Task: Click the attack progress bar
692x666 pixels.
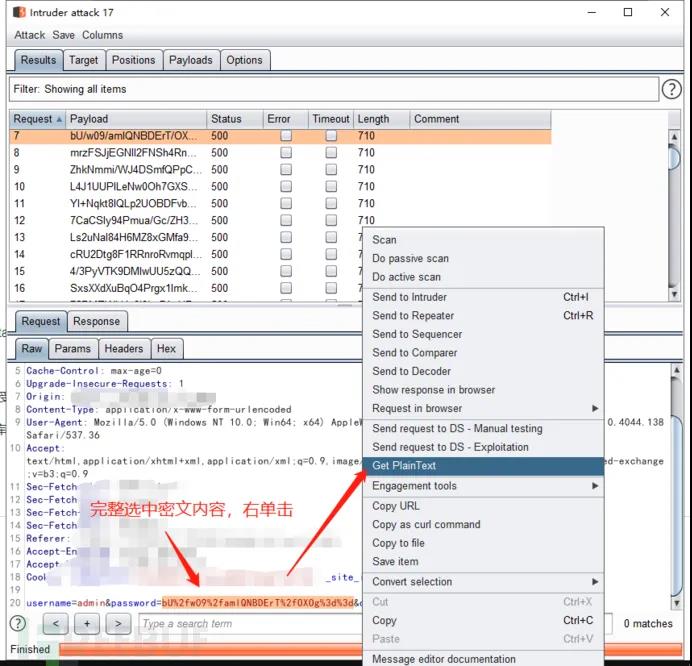Action: tap(211, 649)
